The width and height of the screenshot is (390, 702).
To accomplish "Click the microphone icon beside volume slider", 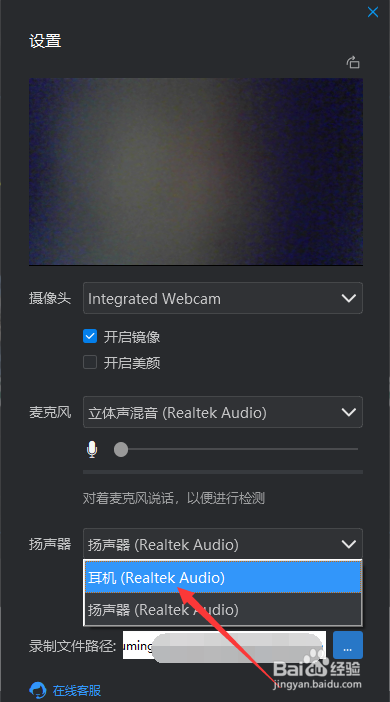I will (x=92, y=449).
